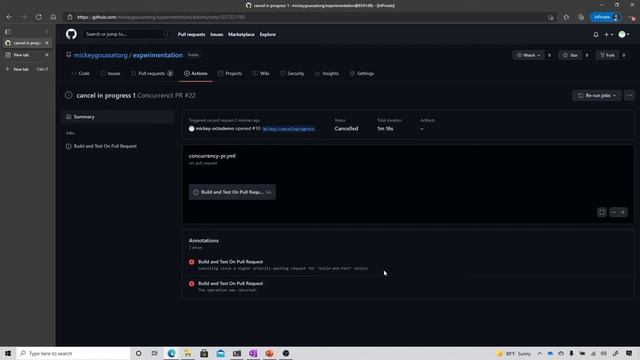Open the repository Issues tab
Viewport: 640px width, 360px height.
110,73
